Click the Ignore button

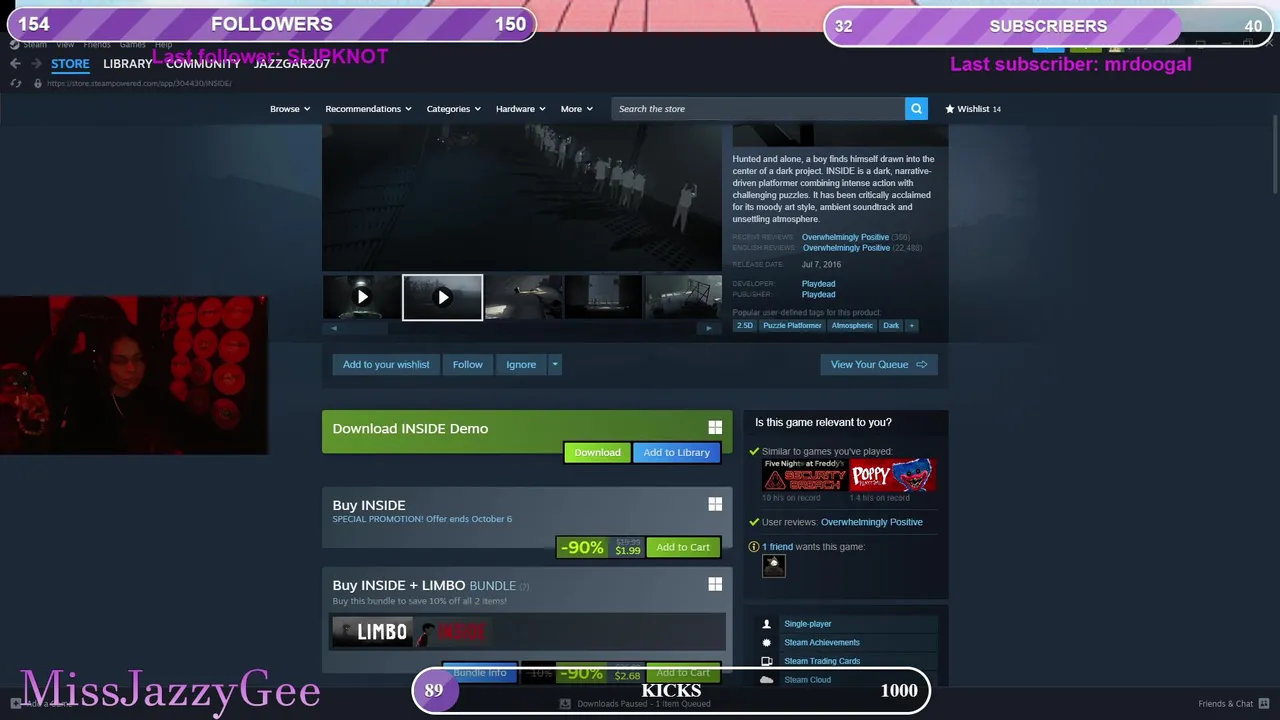click(x=521, y=365)
